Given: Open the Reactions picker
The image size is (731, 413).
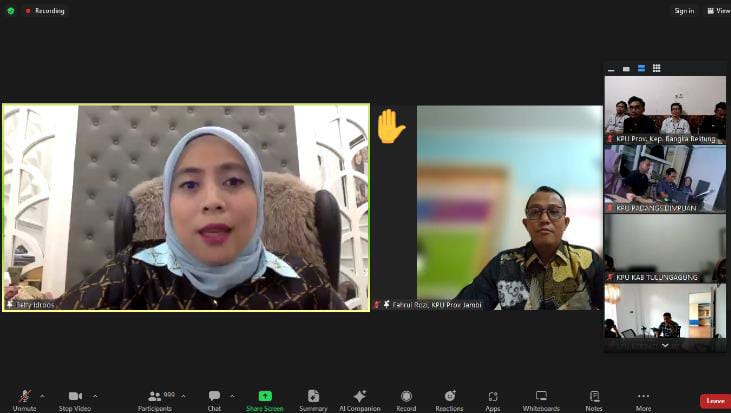Looking at the screenshot, I should coord(449,398).
